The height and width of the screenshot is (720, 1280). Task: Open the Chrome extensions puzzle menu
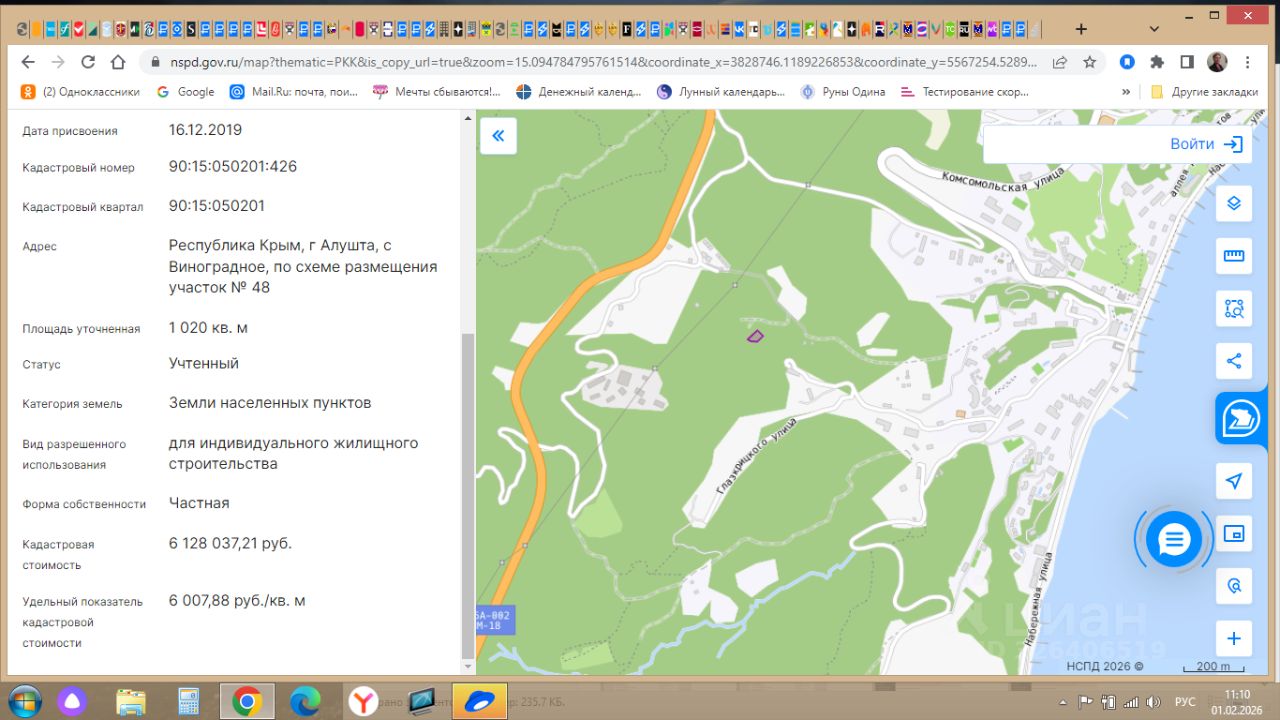click(x=1157, y=62)
